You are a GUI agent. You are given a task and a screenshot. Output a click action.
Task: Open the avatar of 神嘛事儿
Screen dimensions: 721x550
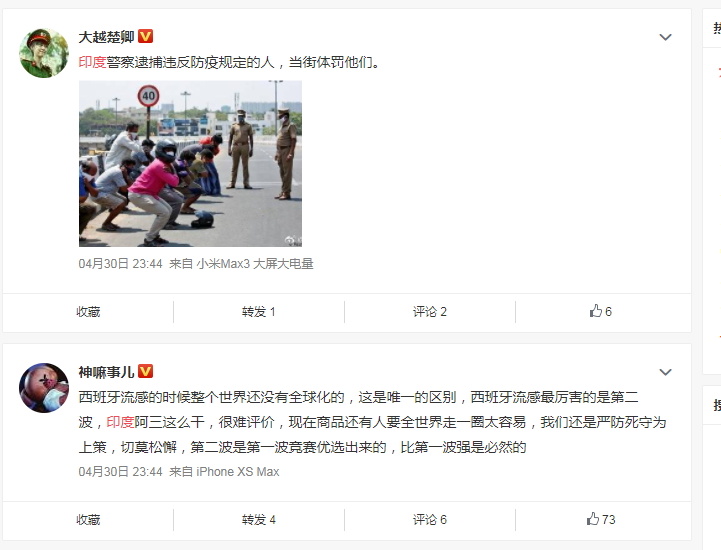click(x=44, y=388)
